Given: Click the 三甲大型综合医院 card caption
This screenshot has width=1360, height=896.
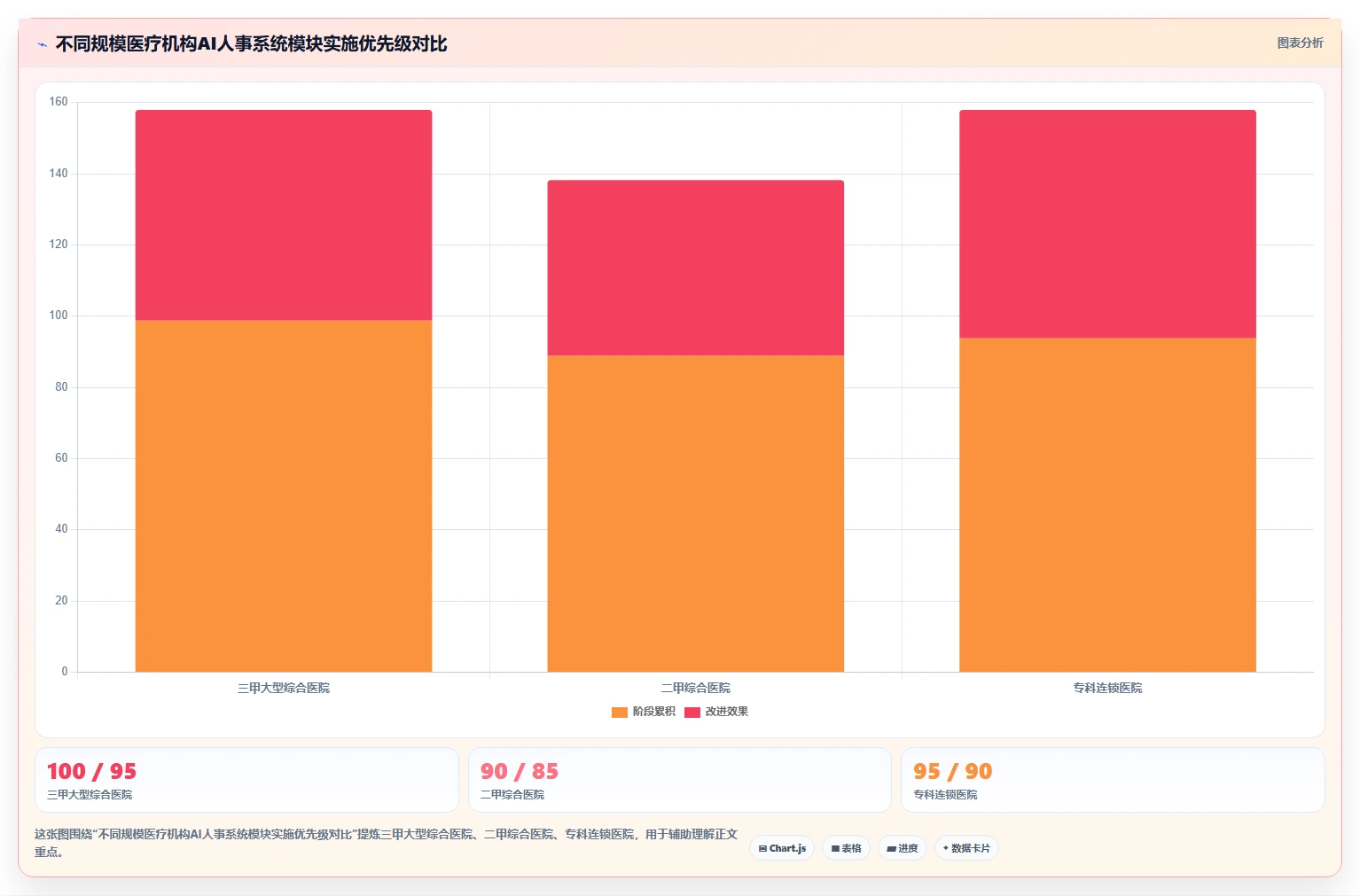Looking at the screenshot, I should coord(90,795).
